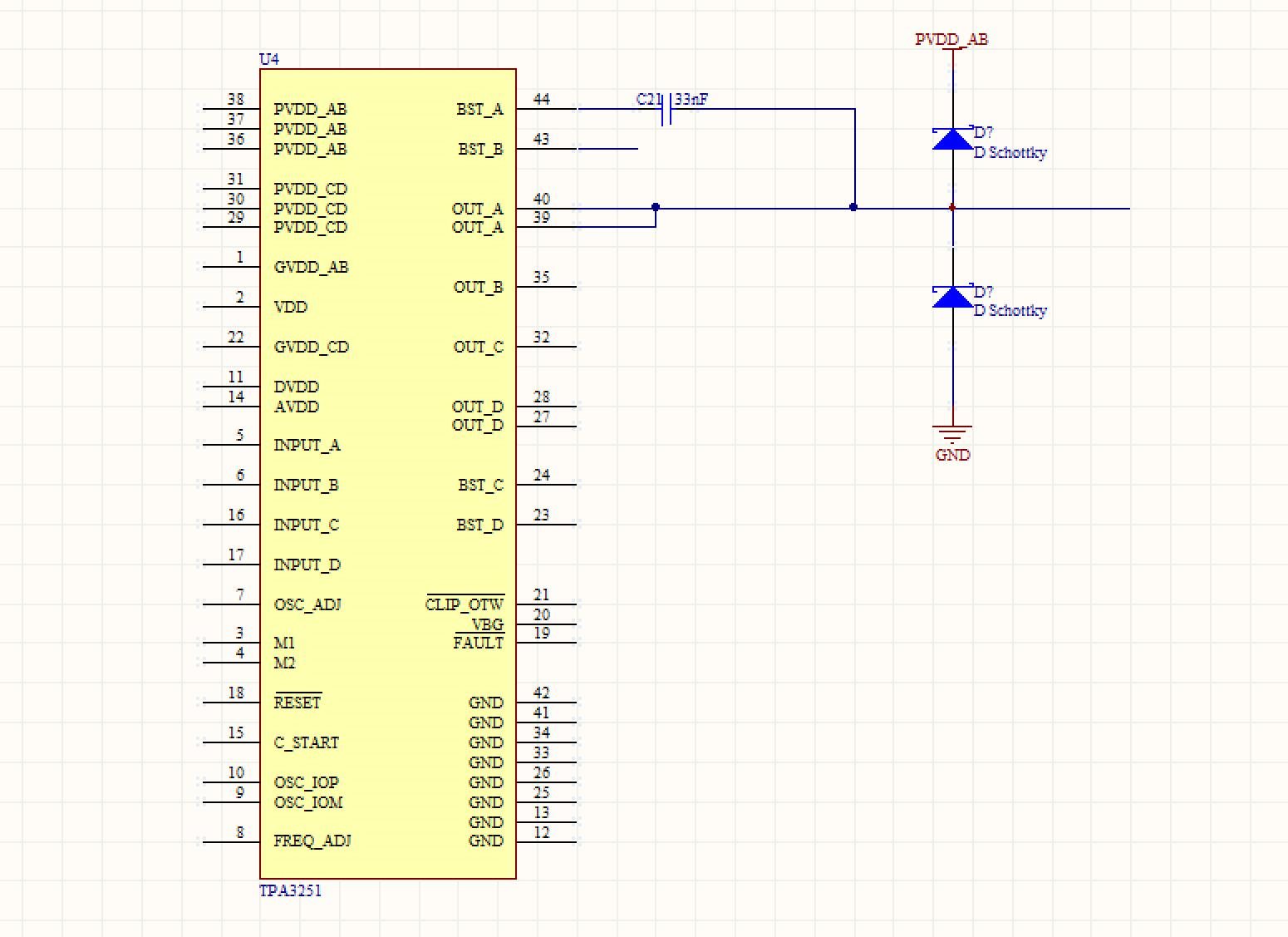Select the AVDD pin name
Image resolution: width=1288 pixels, height=937 pixels.
(296, 407)
